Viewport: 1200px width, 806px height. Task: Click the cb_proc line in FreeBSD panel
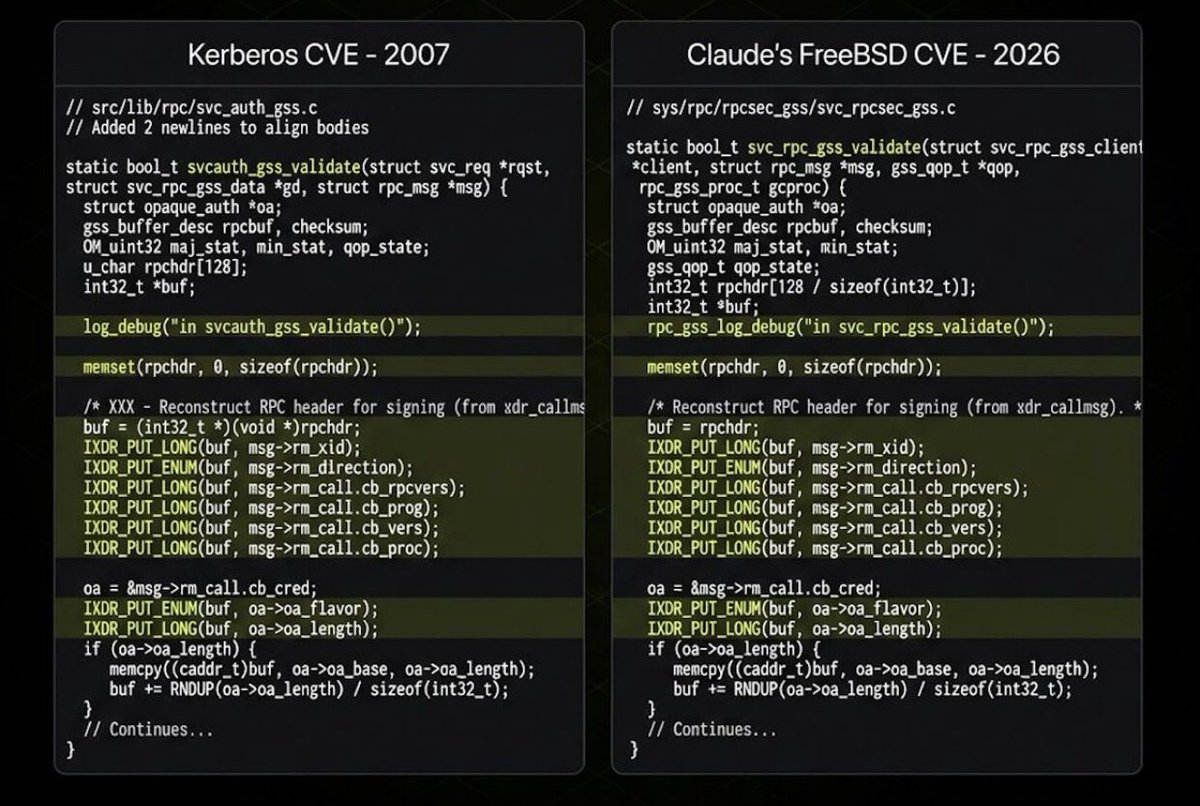[825, 548]
